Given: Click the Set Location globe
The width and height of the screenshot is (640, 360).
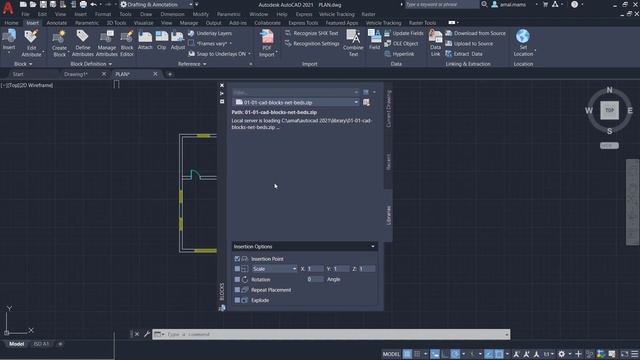Looking at the screenshot, I should click(x=523, y=43).
